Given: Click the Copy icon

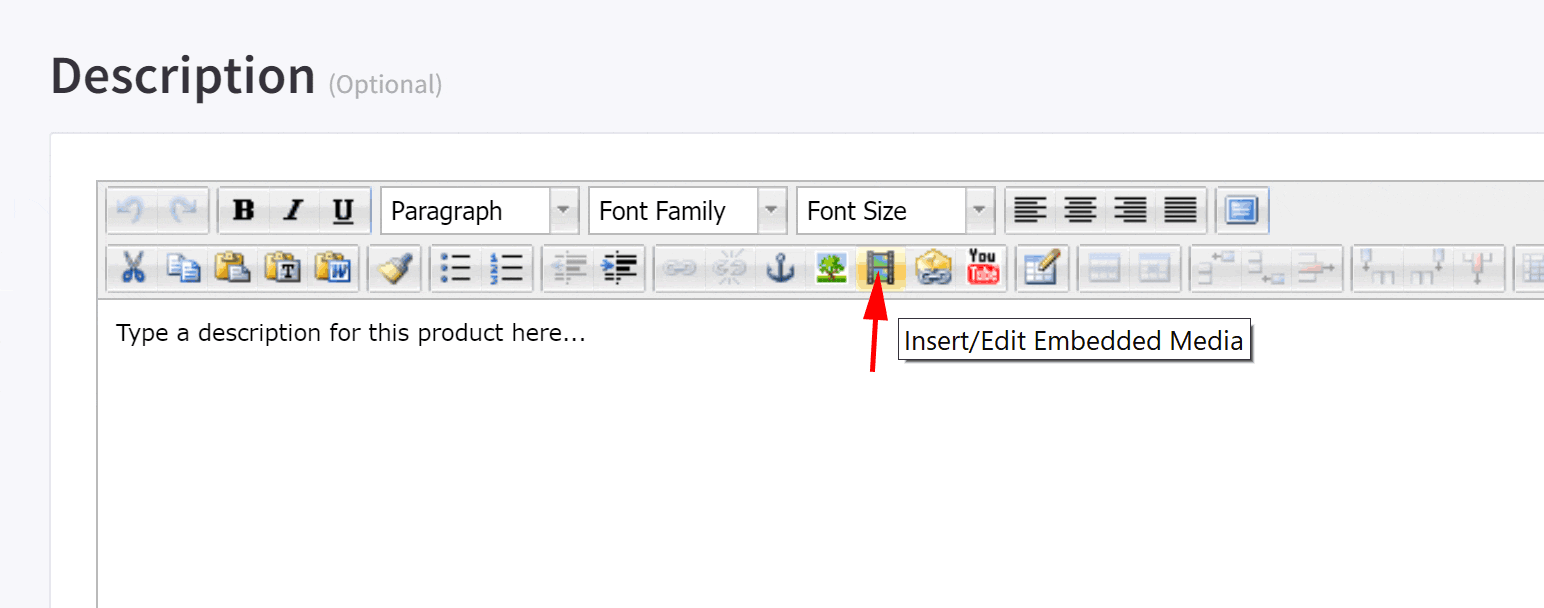Looking at the screenshot, I should tap(183, 268).
